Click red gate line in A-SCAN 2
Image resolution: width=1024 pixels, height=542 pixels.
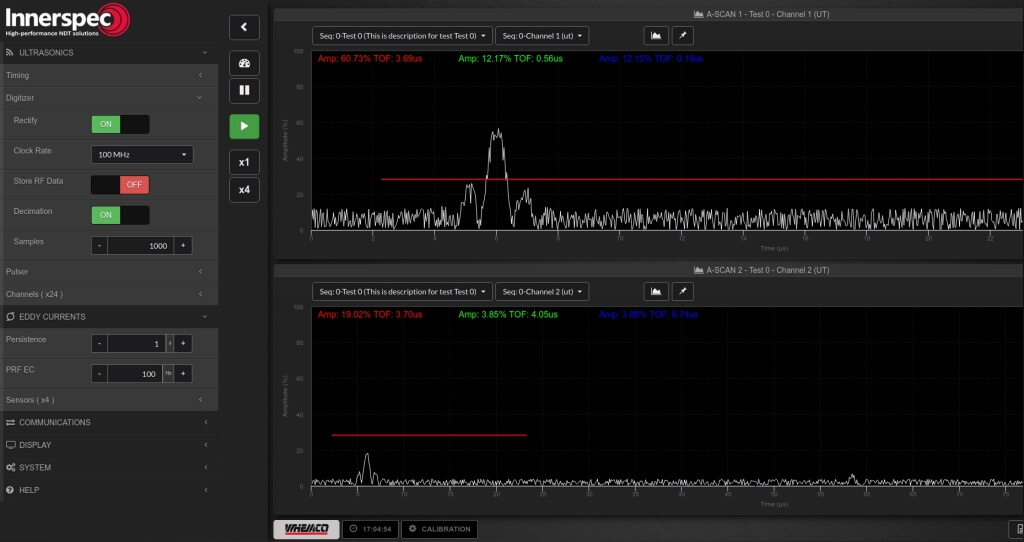(x=429, y=435)
